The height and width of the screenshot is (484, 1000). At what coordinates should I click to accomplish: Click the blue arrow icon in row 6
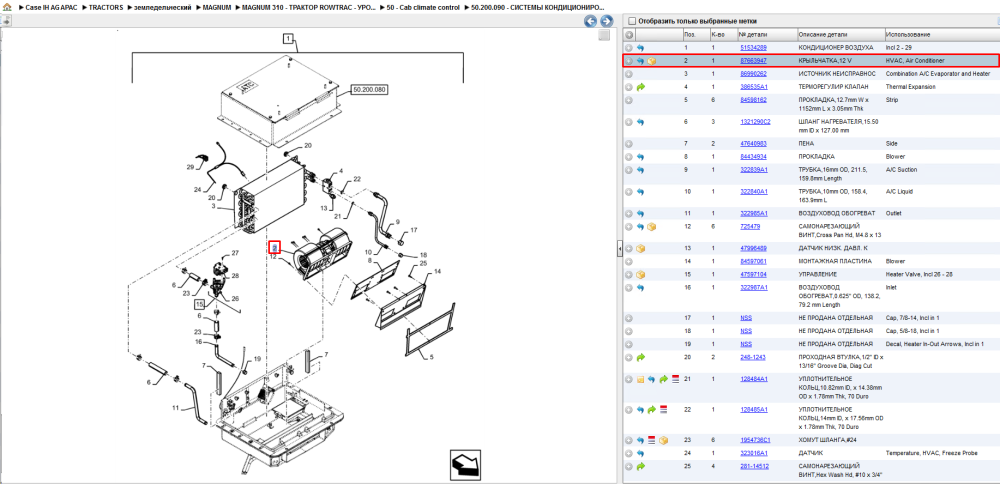(x=640, y=122)
